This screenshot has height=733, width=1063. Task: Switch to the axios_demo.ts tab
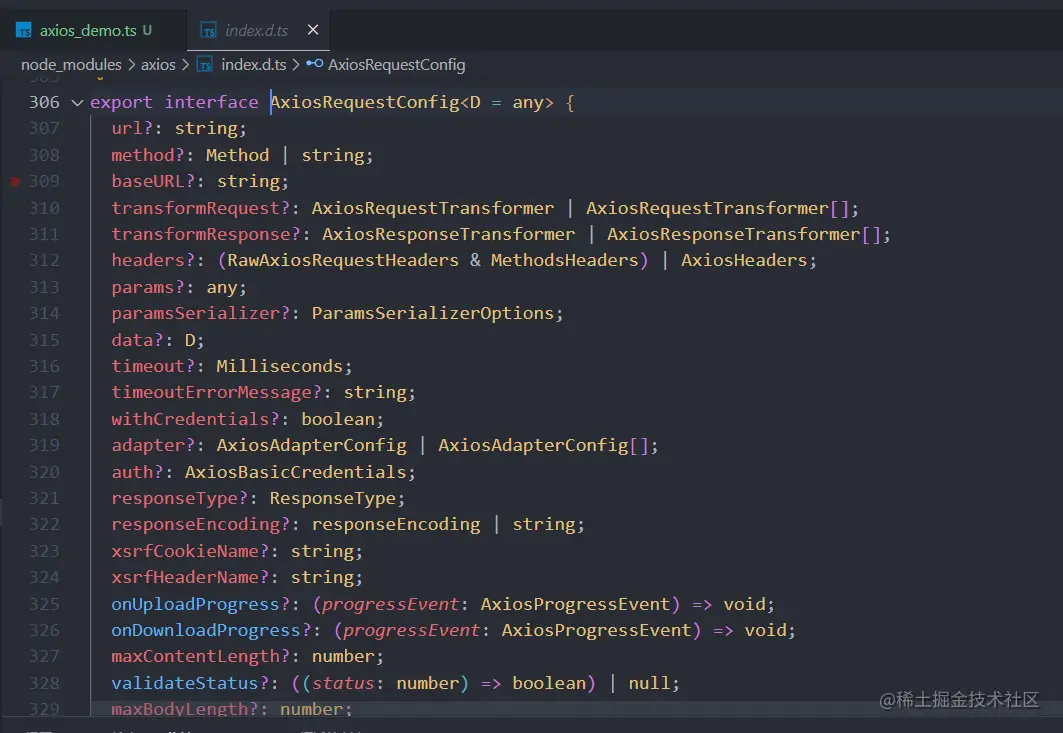coord(88,31)
